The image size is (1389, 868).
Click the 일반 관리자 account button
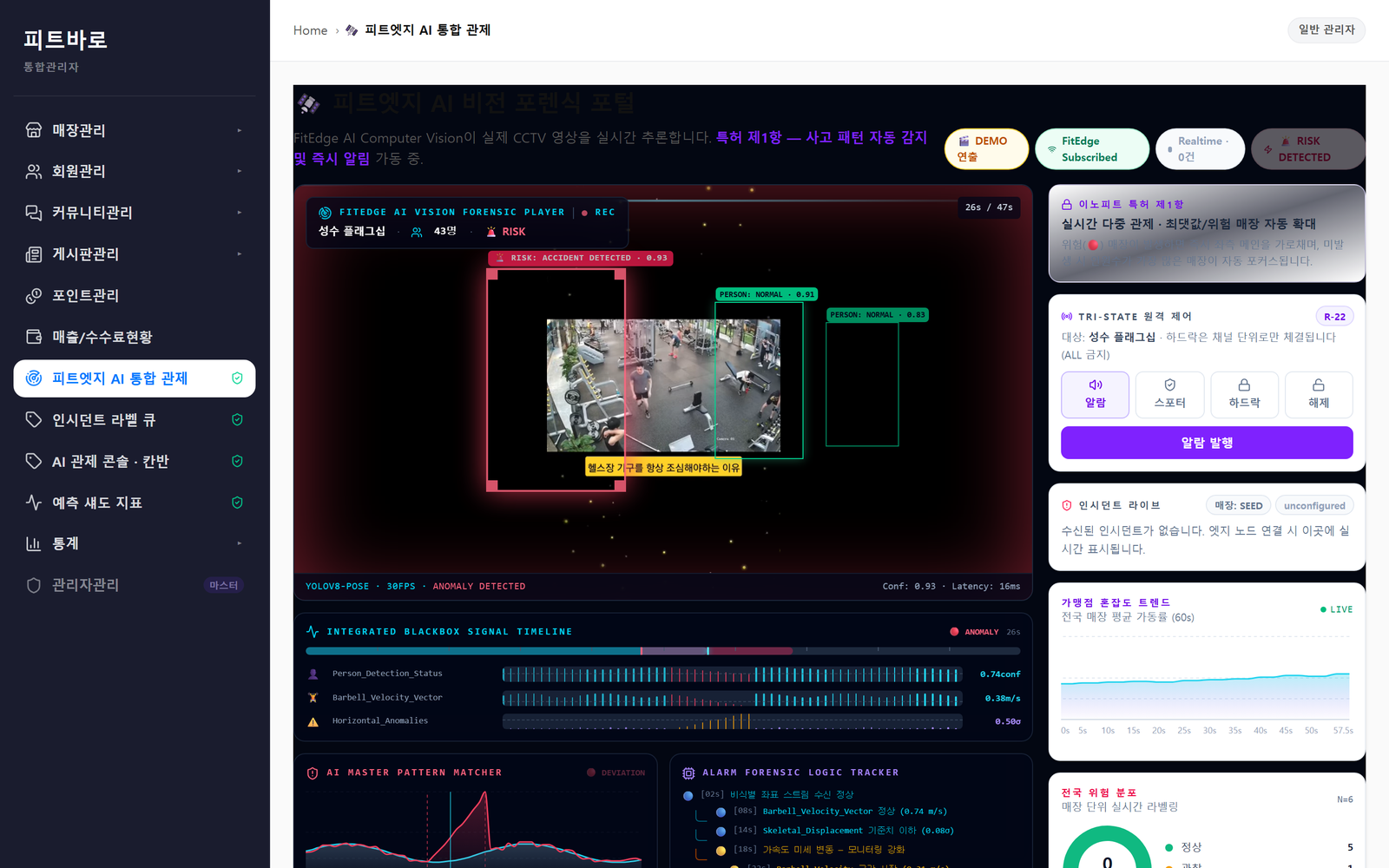click(x=1326, y=30)
